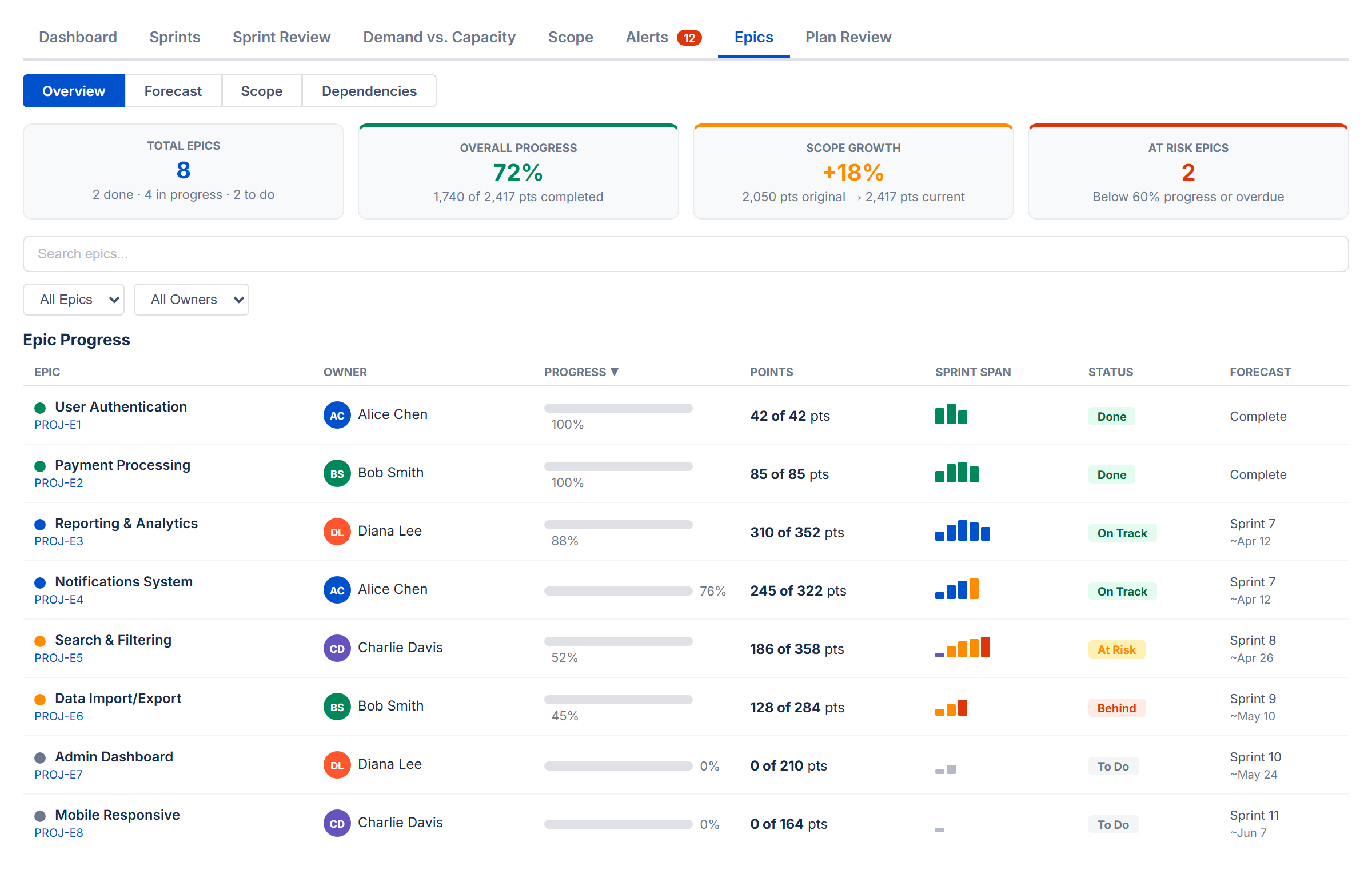Click Alice Chen's avatar on User Authentication row

tap(337, 415)
